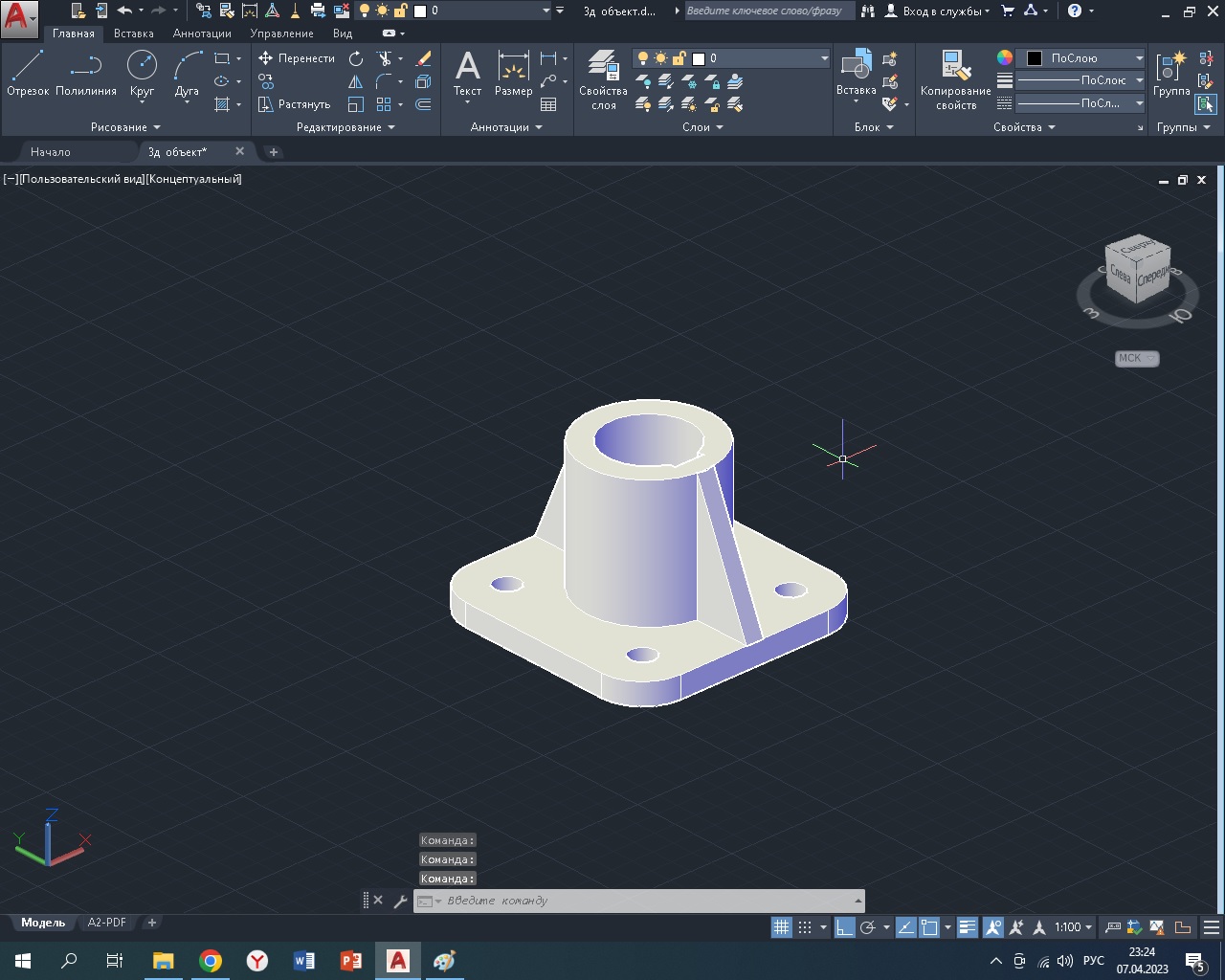Switch to the Вставка ribbon tab
This screenshot has width=1225, height=980.
coord(133,33)
